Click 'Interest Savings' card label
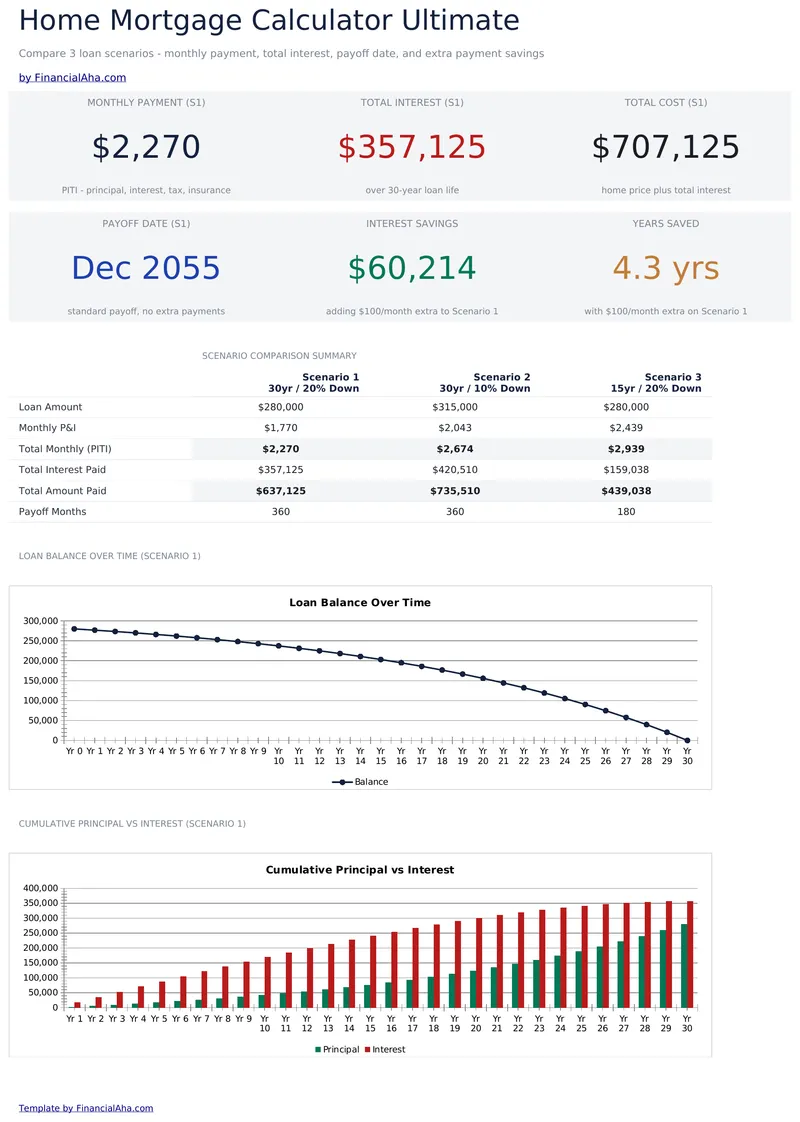The height and width of the screenshot is (1122, 800). [412, 223]
